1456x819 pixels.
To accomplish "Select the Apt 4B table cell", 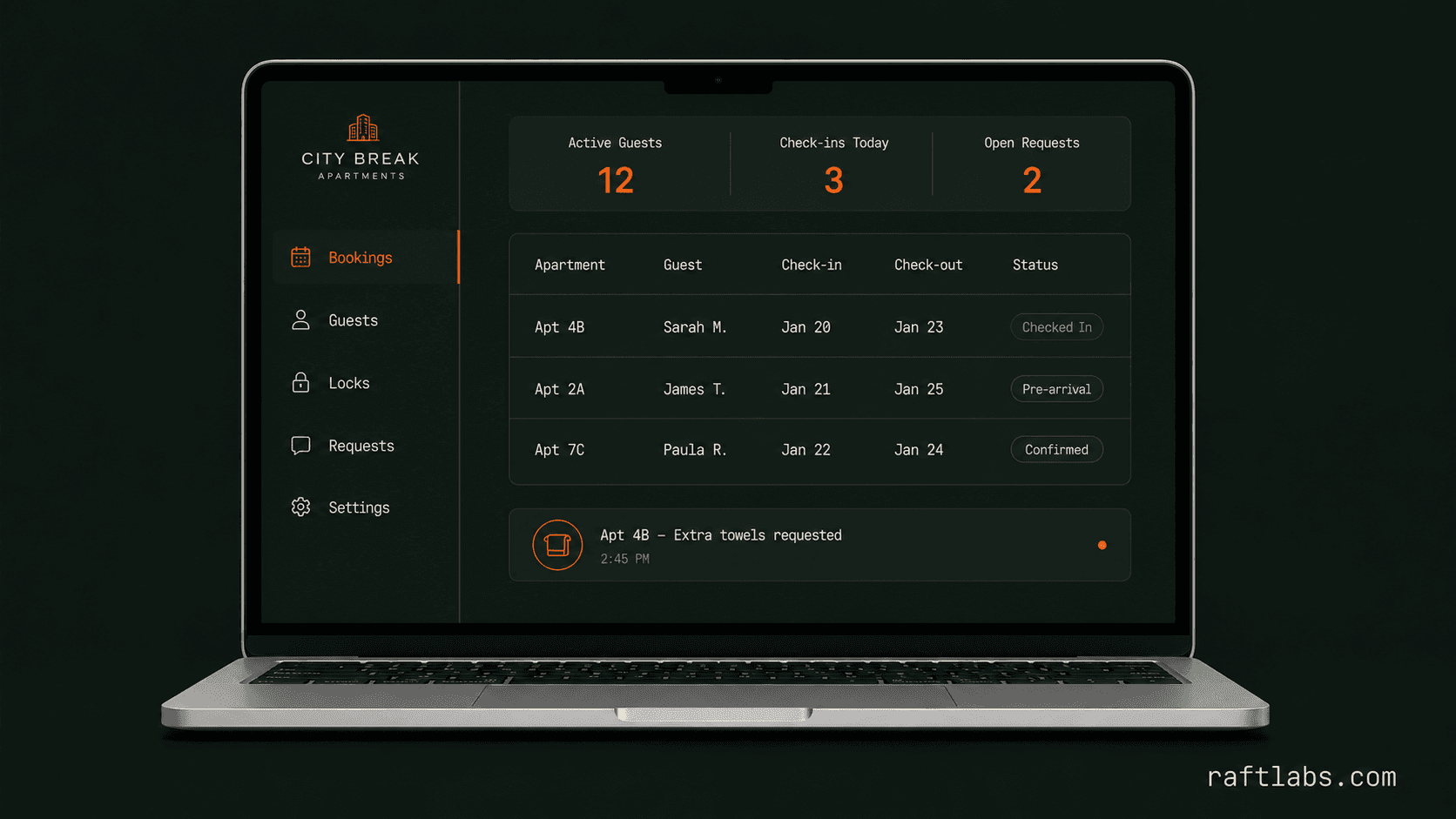I will tap(559, 327).
